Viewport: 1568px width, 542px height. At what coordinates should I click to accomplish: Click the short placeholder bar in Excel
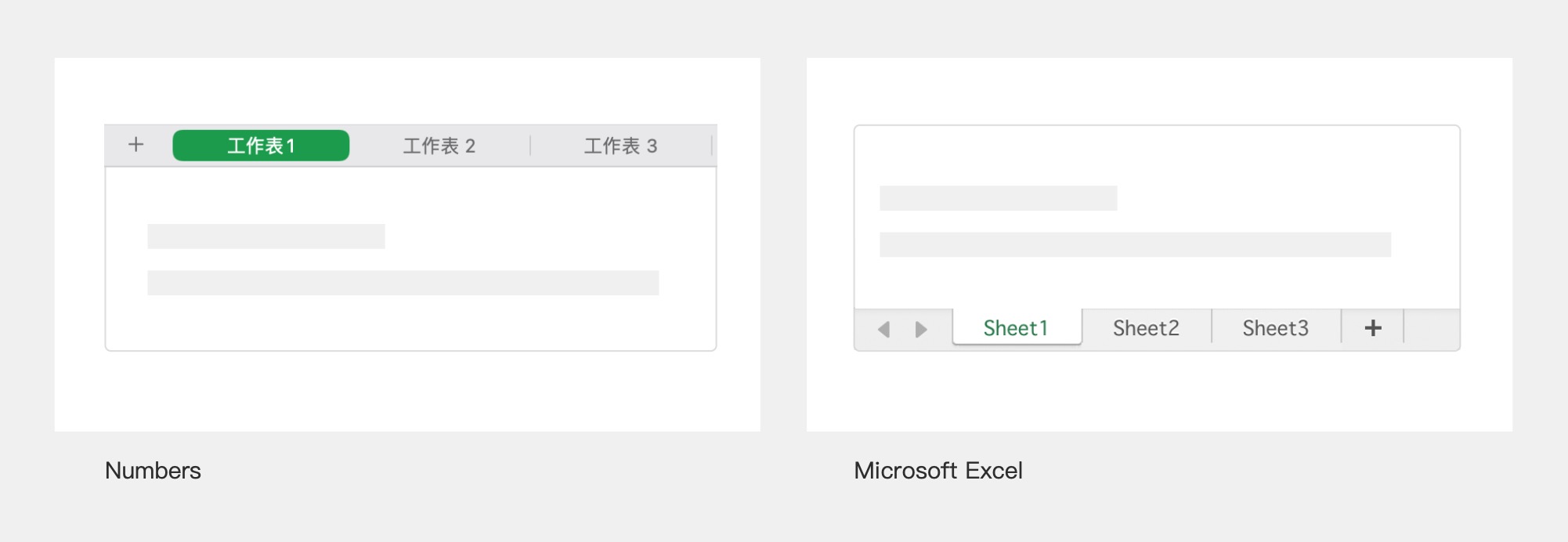[x=998, y=198]
